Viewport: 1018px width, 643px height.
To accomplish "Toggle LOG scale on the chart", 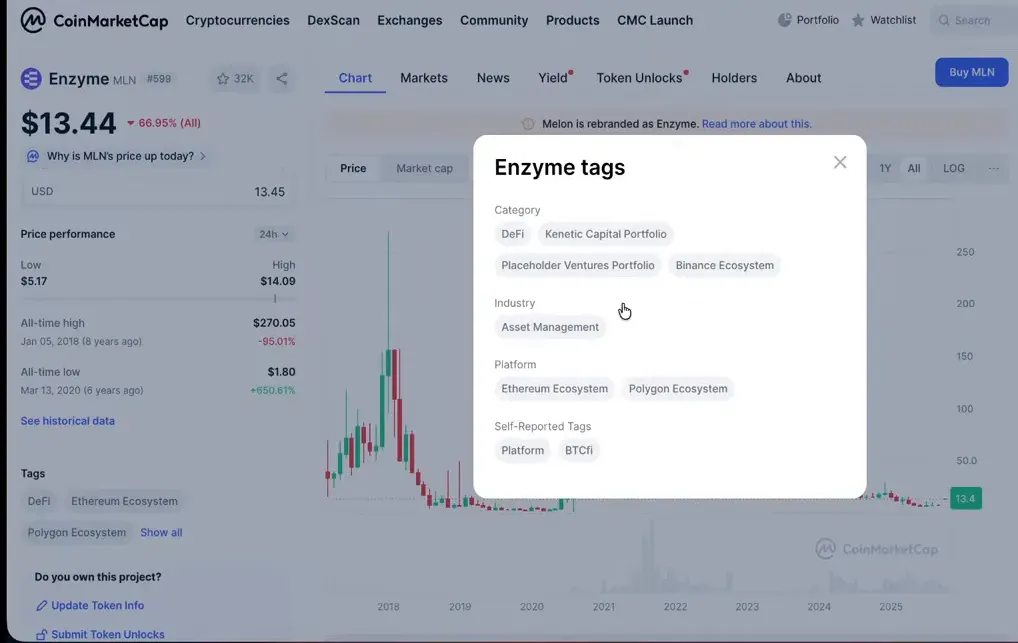I will pyautogui.click(x=953, y=168).
